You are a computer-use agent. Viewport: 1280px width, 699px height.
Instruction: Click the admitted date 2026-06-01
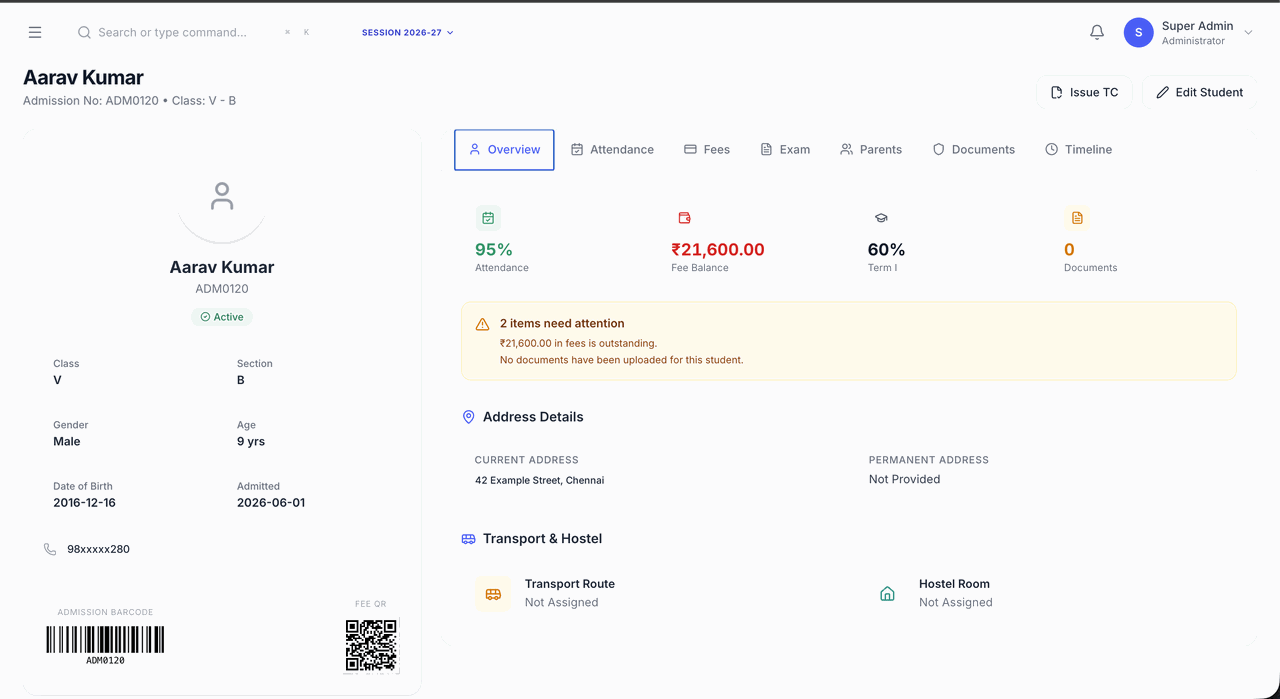(x=271, y=503)
